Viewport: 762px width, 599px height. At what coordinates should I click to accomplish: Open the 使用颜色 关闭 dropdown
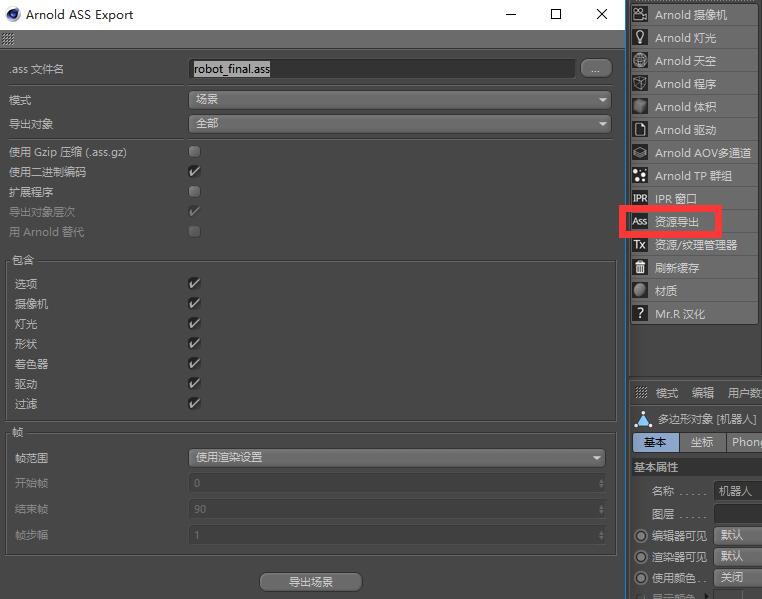(x=738, y=577)
